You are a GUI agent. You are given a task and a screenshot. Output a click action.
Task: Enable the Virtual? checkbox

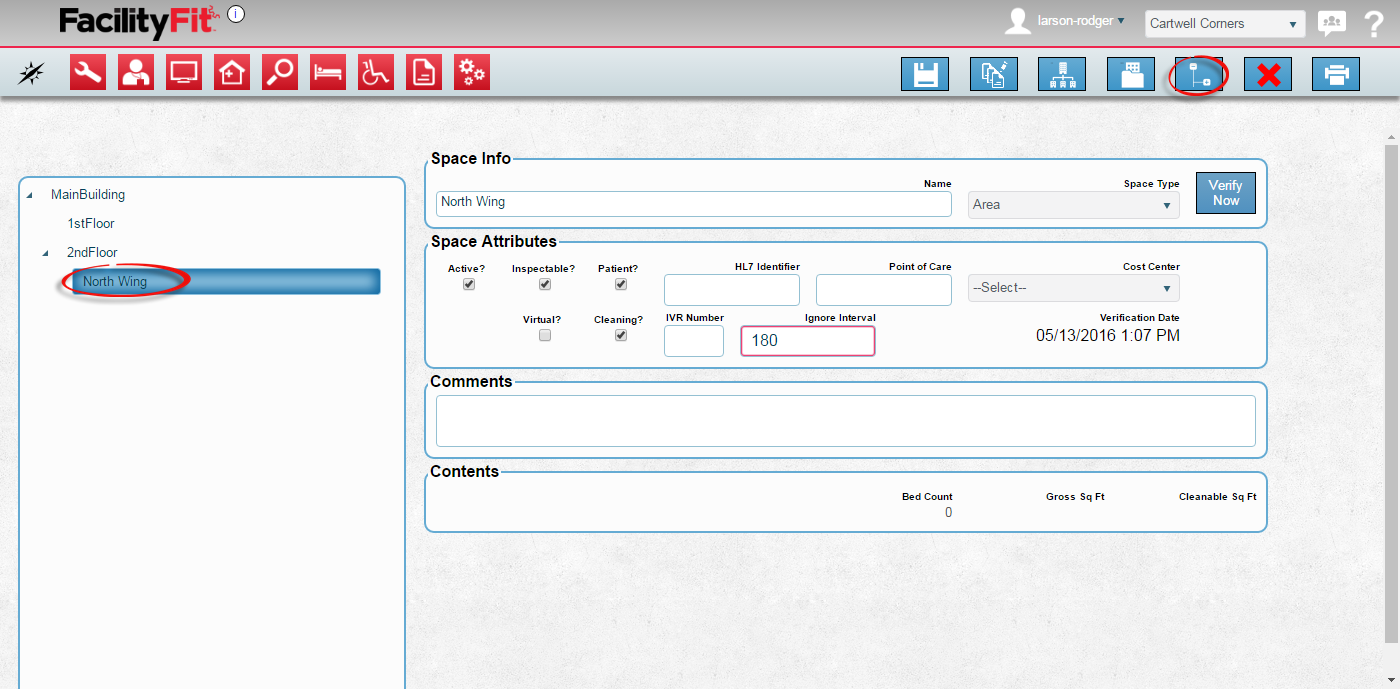click(545, 336)
